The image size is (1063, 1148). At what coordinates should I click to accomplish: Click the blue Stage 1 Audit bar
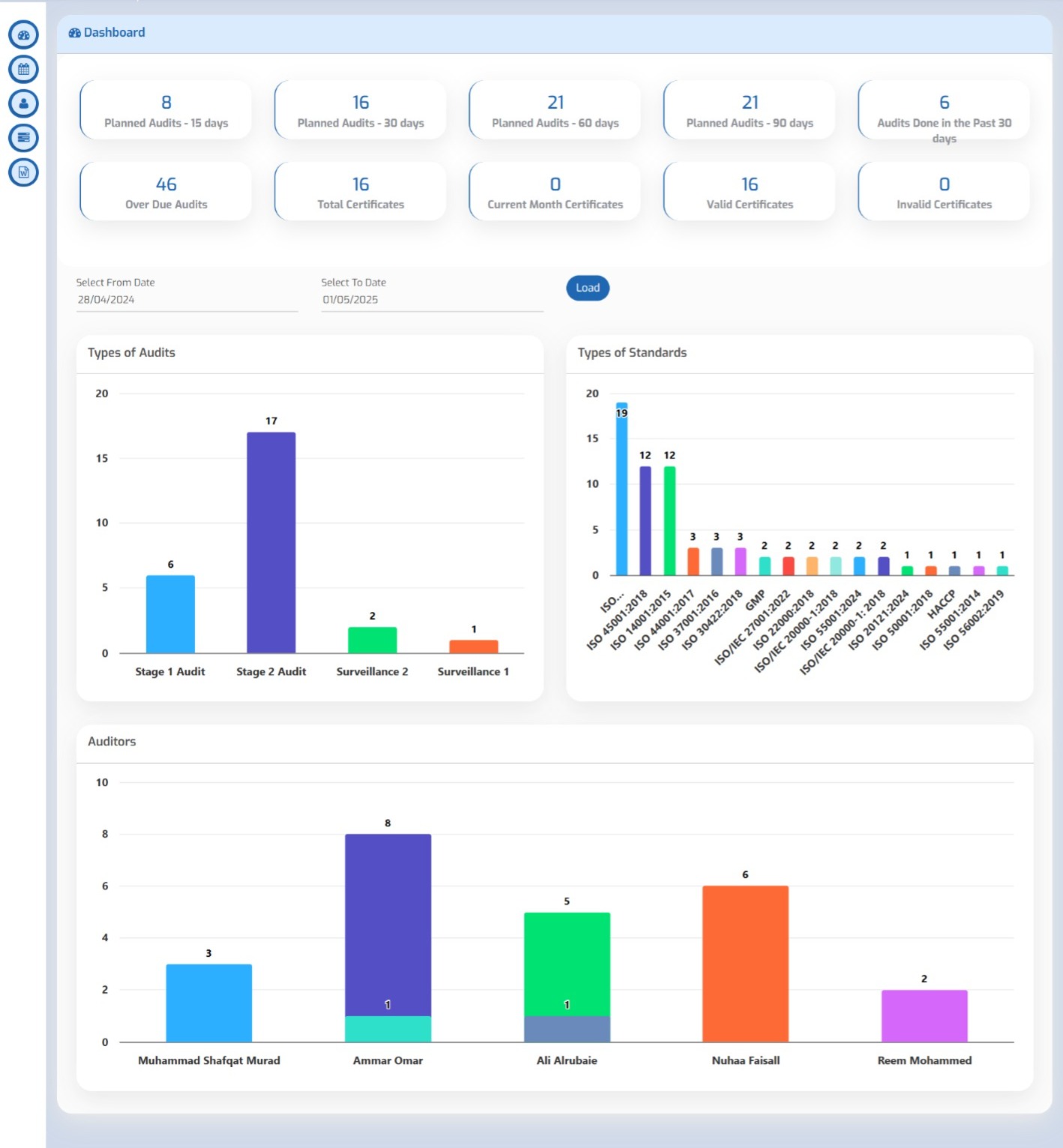point(170,614)
